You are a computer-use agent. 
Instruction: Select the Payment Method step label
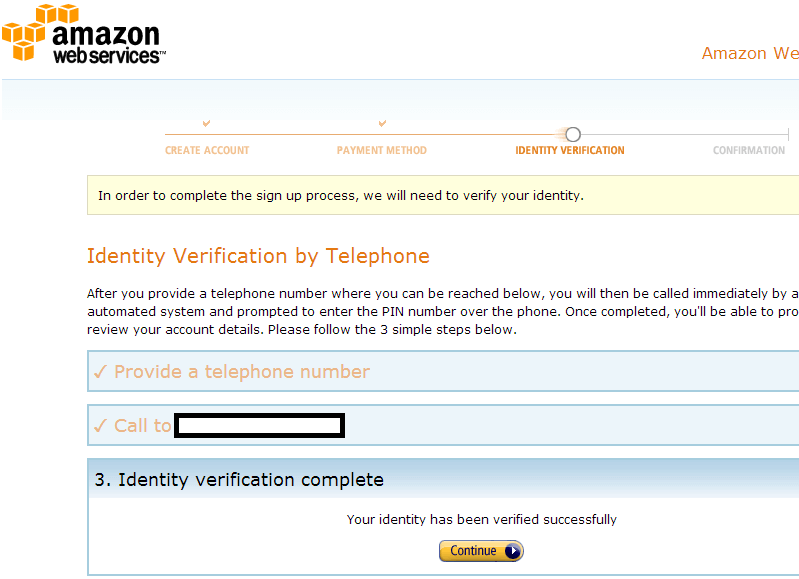[382, 151]
